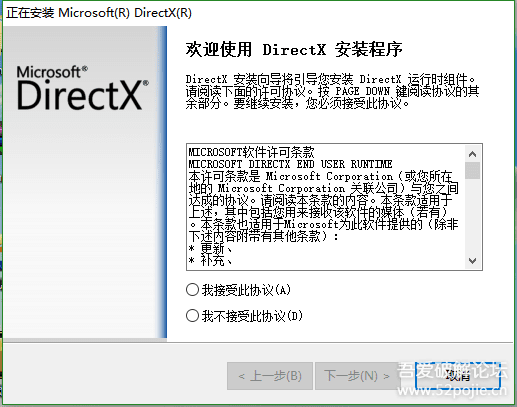The height and width of the screenshot is (407, 517).
Task: Click the empty scrollbar track below thumb
Action: point(472,216)
